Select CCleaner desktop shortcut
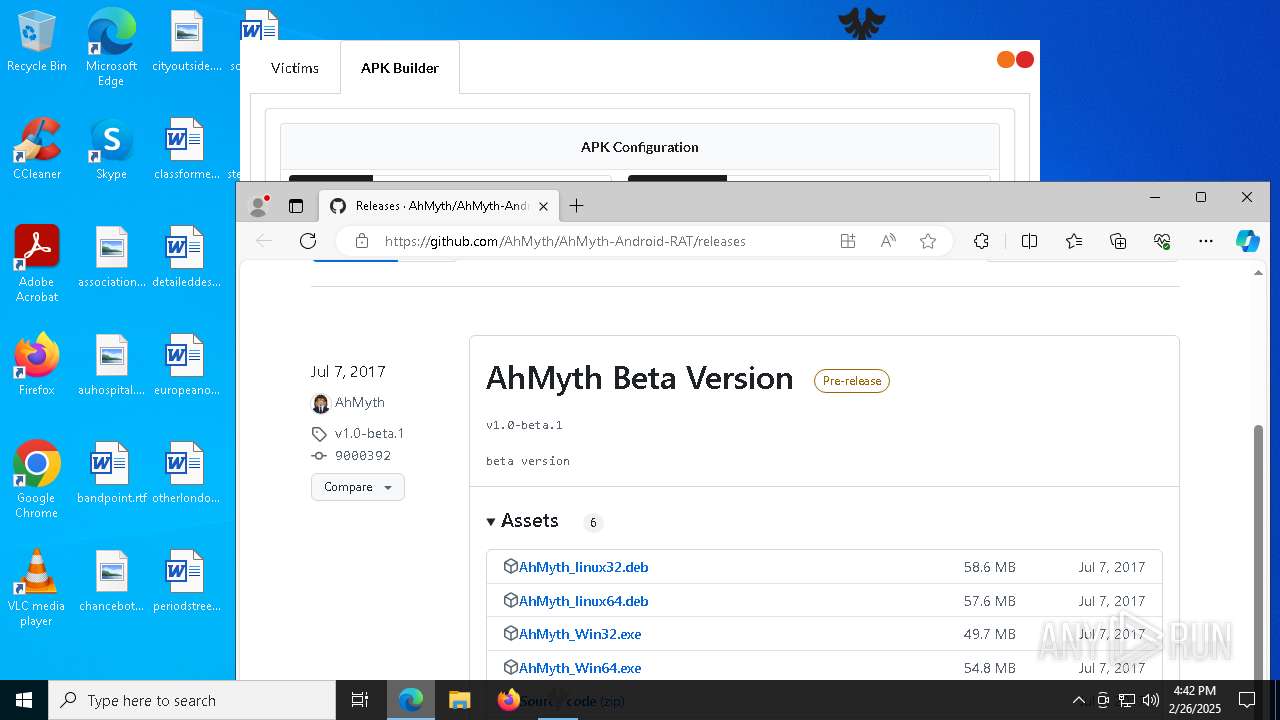 (37, 149)
